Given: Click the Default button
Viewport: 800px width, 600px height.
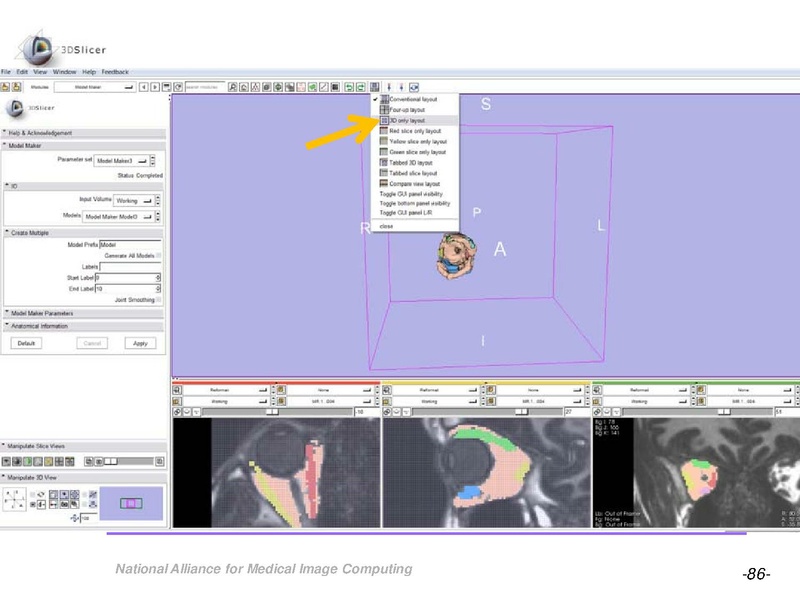Looking at the screenshot, I should click(26, 343).
